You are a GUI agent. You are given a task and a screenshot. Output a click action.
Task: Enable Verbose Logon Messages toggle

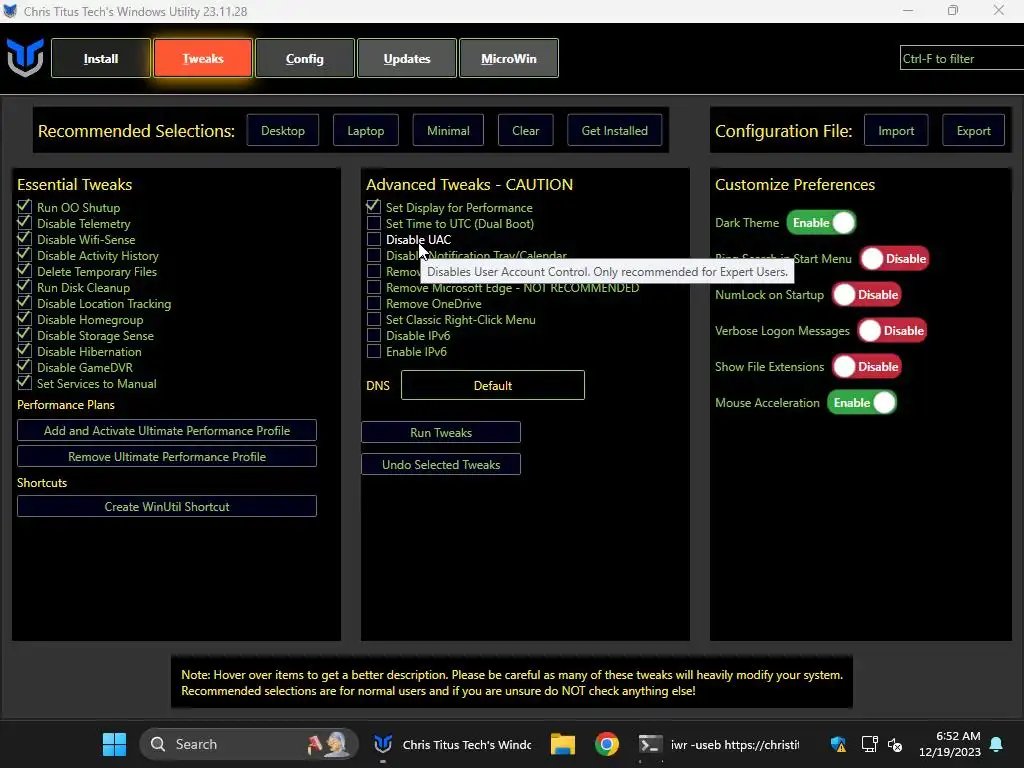pos(892,330)
